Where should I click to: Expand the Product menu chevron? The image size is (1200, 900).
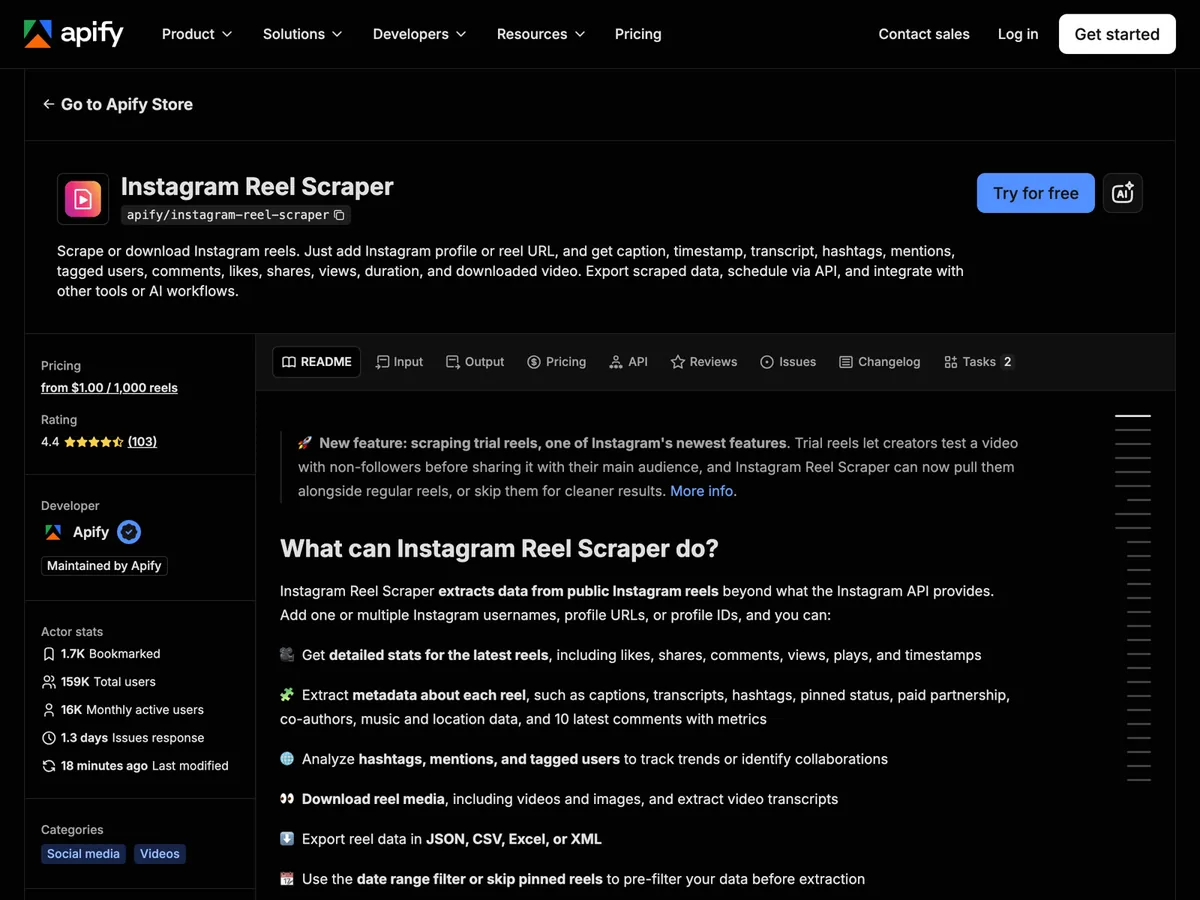click(227, 34)
